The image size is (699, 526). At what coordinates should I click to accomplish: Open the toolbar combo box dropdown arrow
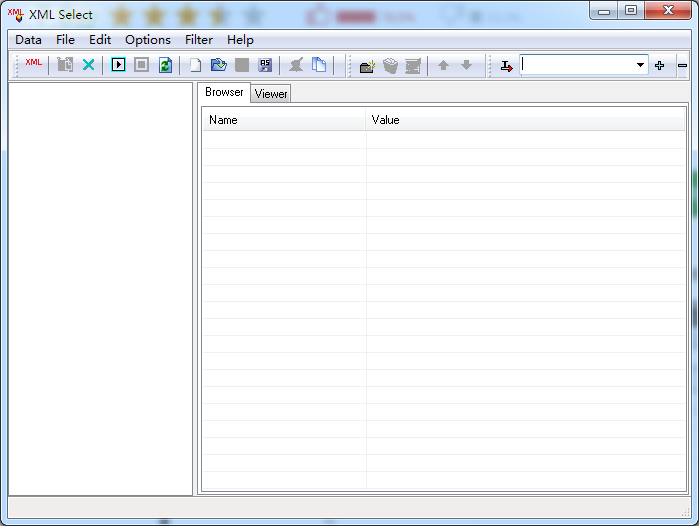coord(640,65)
